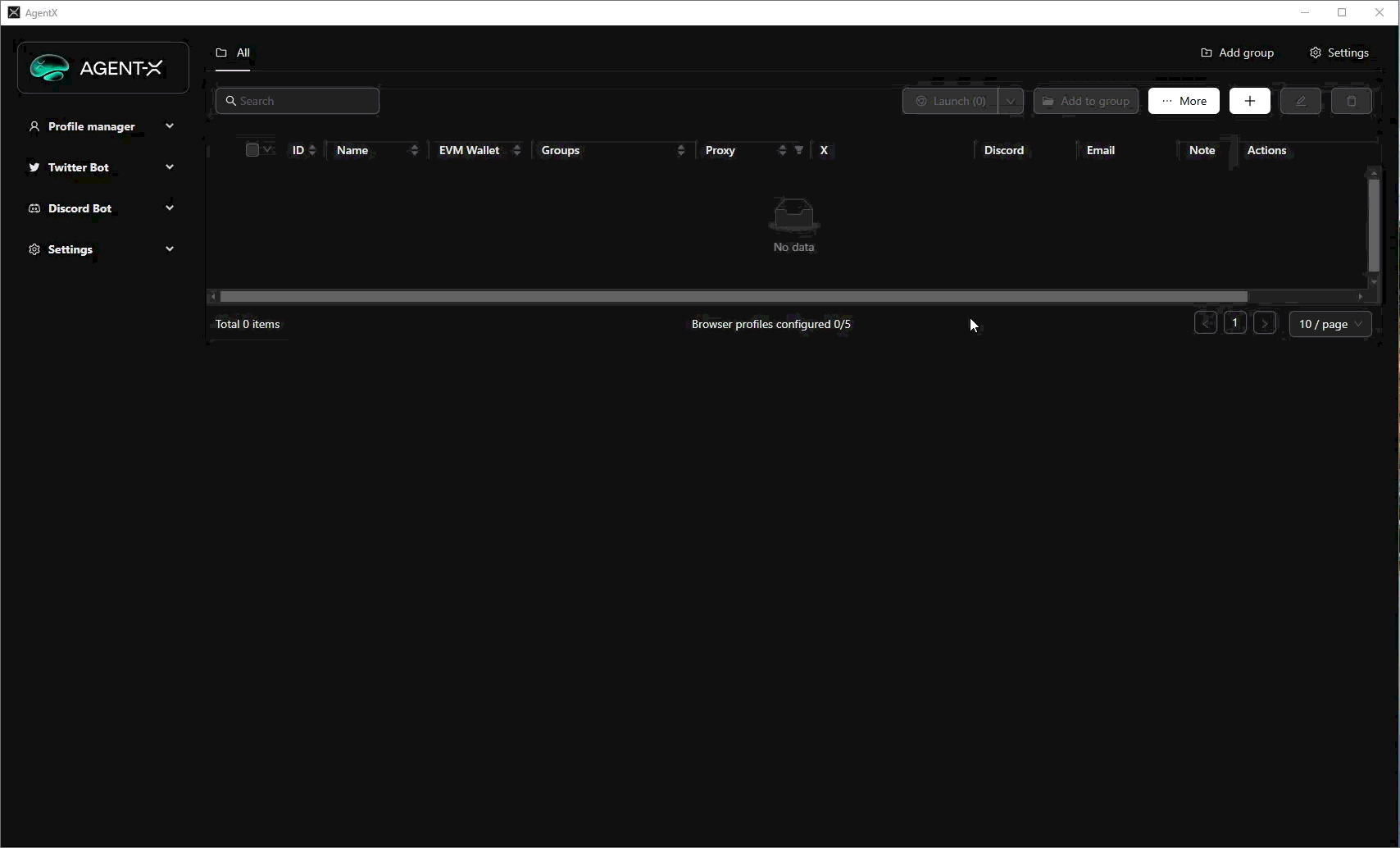Open selection dropdown arrow beside header checkbox
1400x848 pixels.
268,149
